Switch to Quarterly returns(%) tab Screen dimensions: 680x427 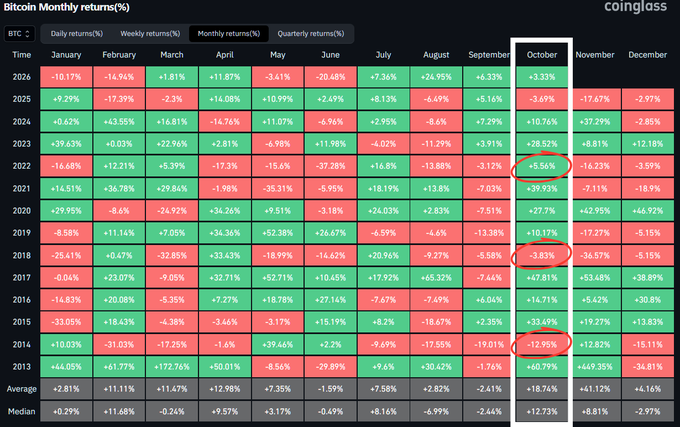(311, 34)
